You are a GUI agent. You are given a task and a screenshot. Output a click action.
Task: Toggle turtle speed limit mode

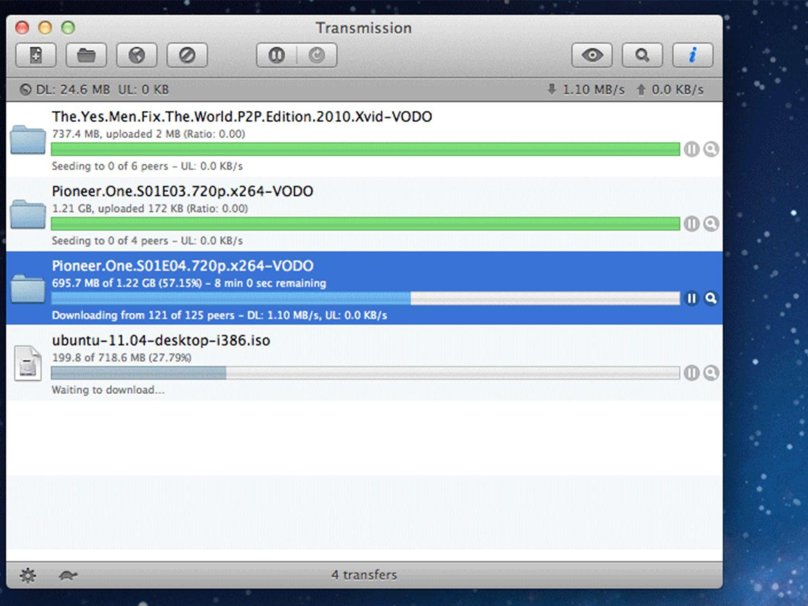tap(69, 575)
